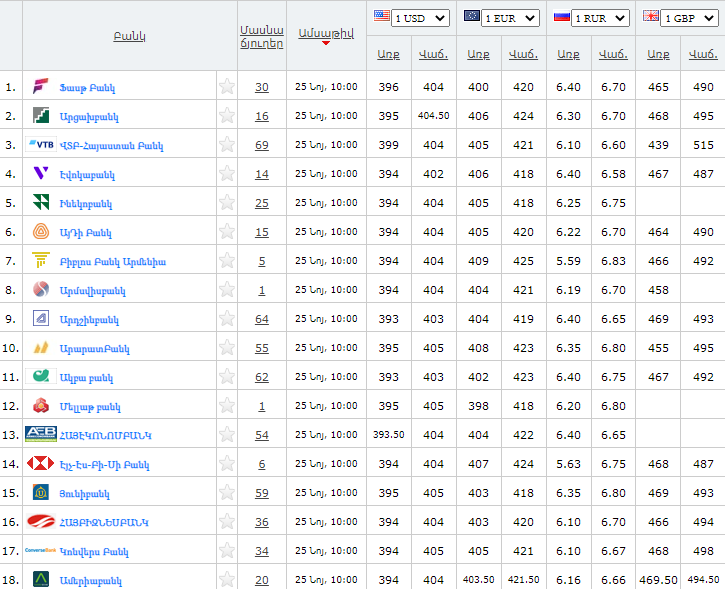
Task: Click the VTB bank logo
Action: click(40, 145)
